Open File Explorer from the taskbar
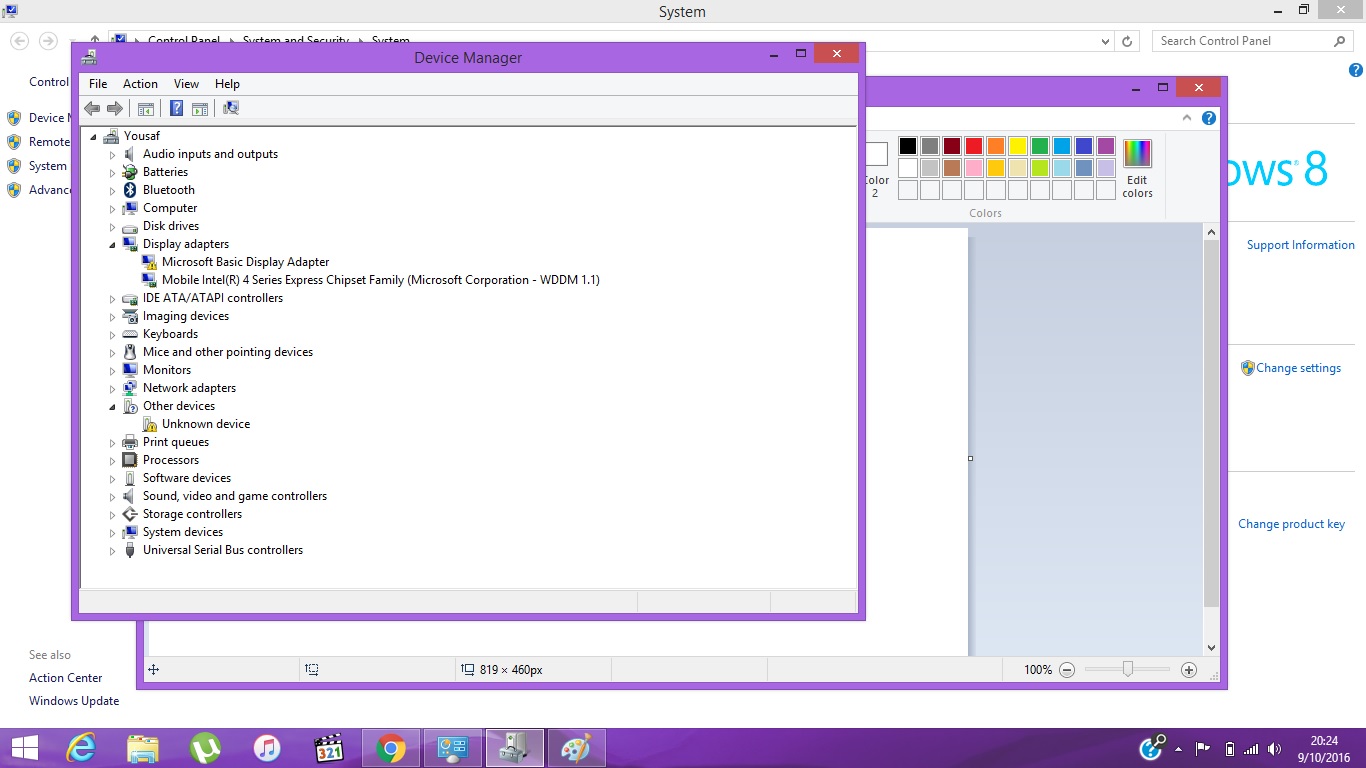 (143, 748)
